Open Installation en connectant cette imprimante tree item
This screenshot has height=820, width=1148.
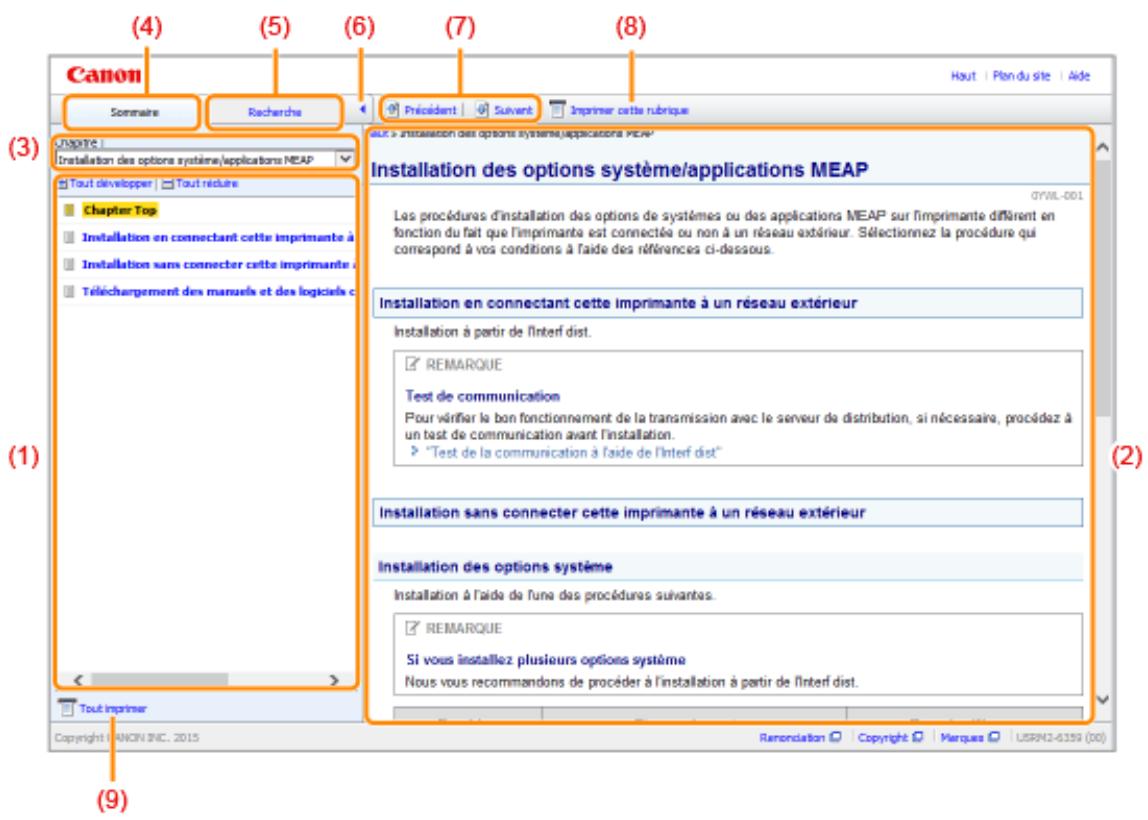[x=217, y=237]
